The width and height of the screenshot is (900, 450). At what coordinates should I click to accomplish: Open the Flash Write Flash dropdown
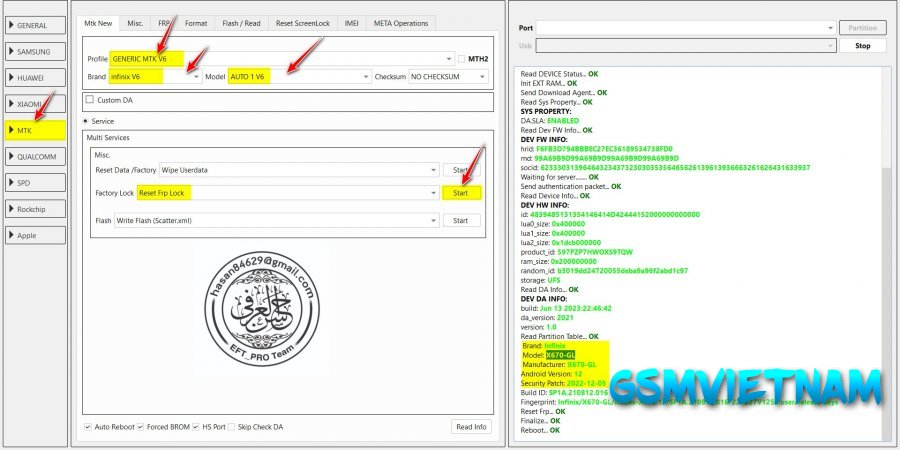click(277, 220)
